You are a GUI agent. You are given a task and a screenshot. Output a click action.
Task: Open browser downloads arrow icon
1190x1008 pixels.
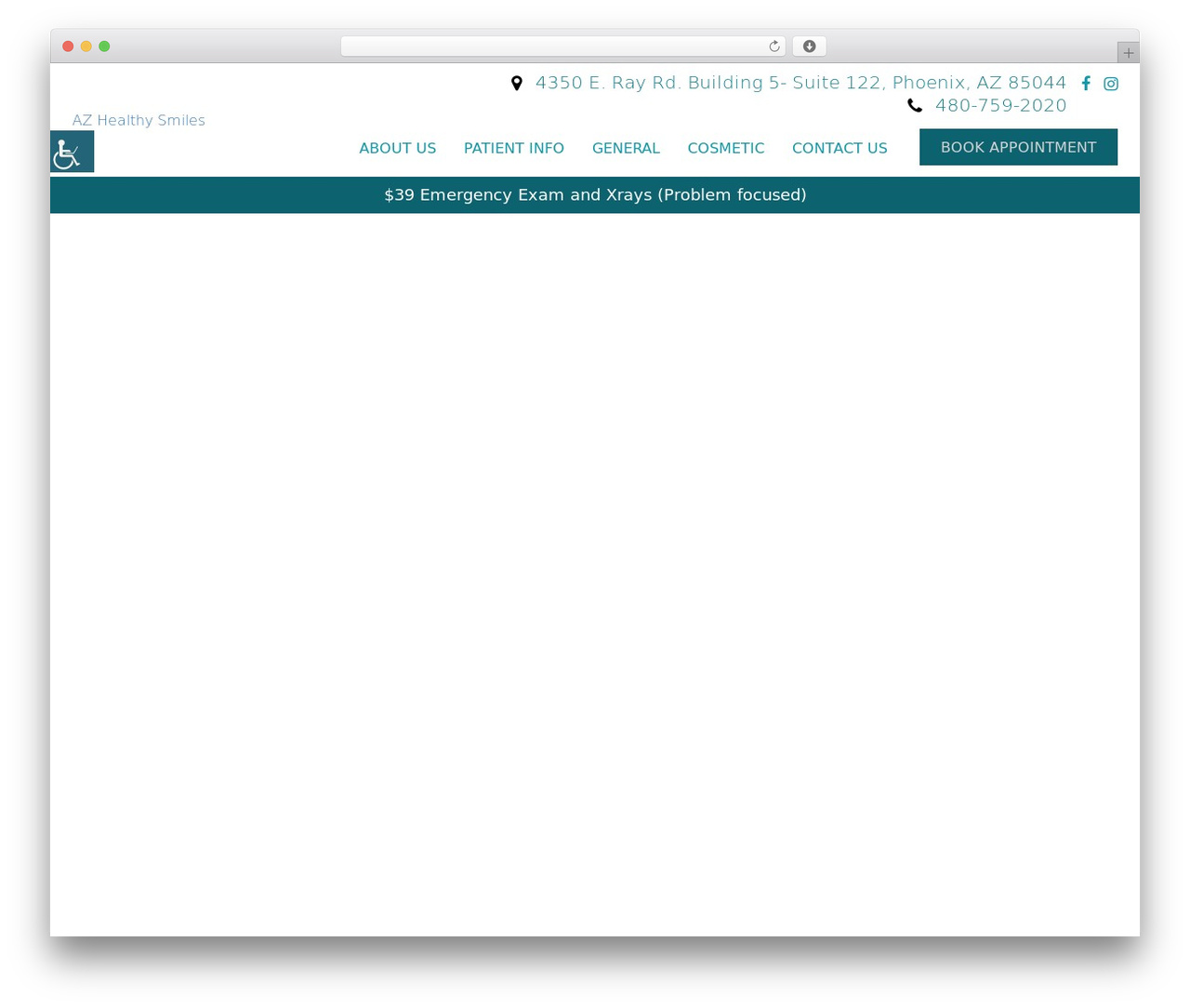tap(809, 46)
